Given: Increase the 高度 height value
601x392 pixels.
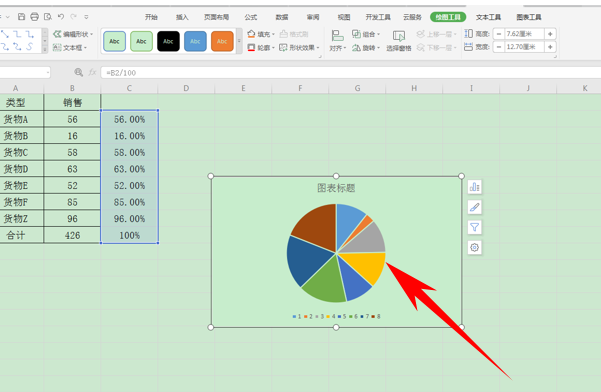Looking at the screenshot, I should pyautogui.click(x=550, y=34).
